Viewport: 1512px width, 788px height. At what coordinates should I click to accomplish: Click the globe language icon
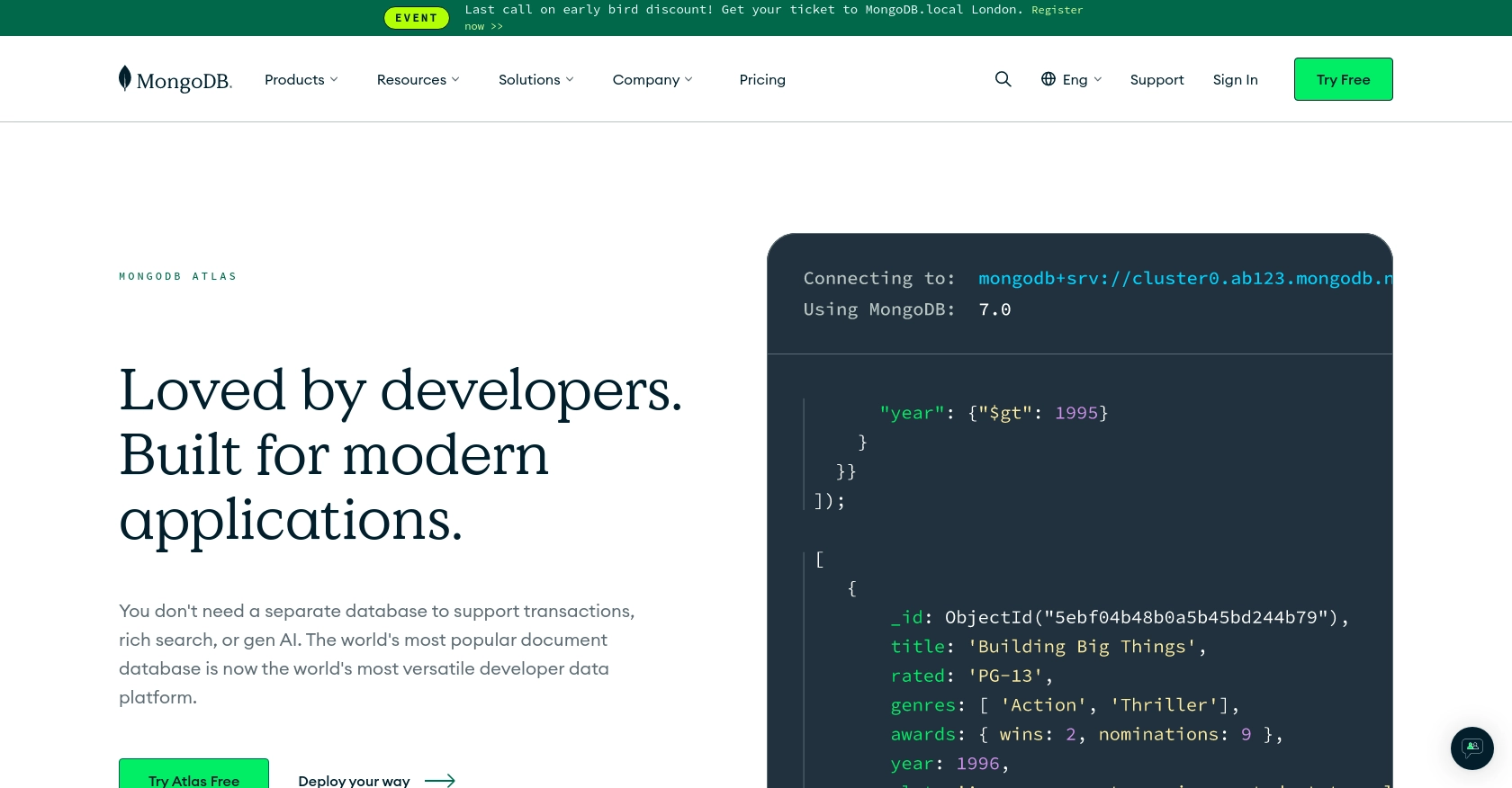(x=1048, y=79)
